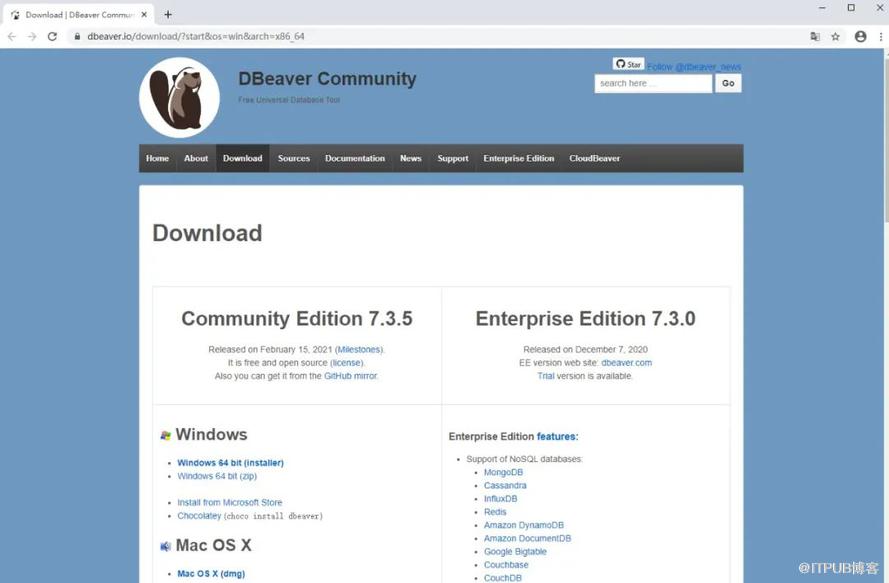Download Windows 64 bit (installer)
Viewport: 889px width, 583px height.
pos(230,463)
